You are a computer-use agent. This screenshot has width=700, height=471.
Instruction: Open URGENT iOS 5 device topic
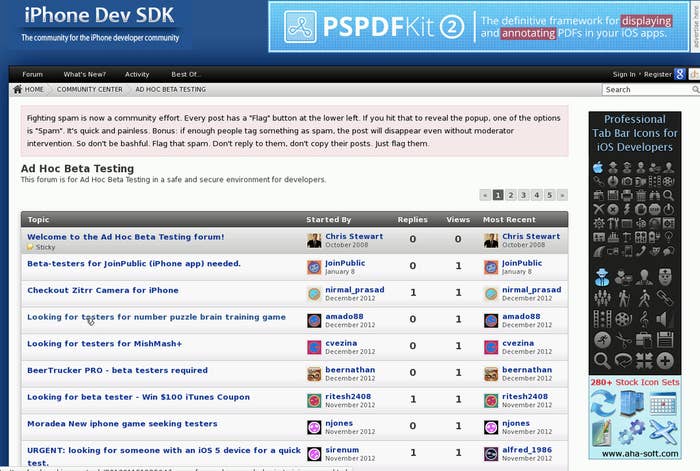pos(164,456)
